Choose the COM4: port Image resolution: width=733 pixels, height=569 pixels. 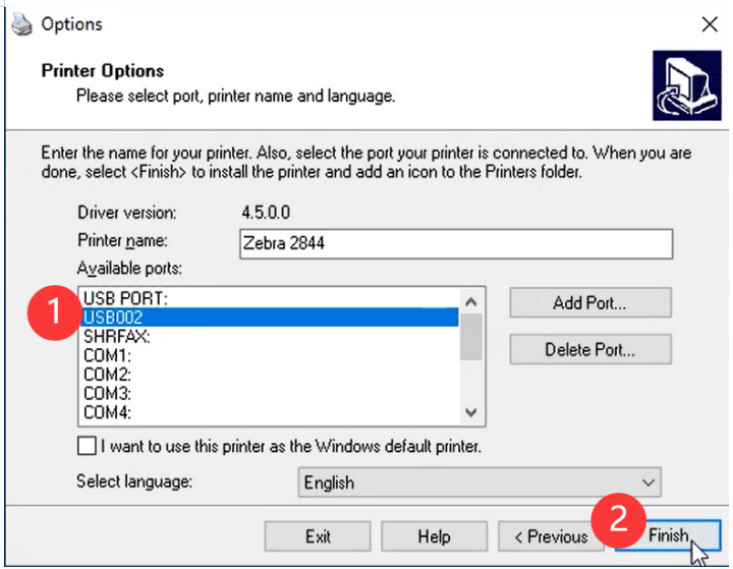click(270, 413)
